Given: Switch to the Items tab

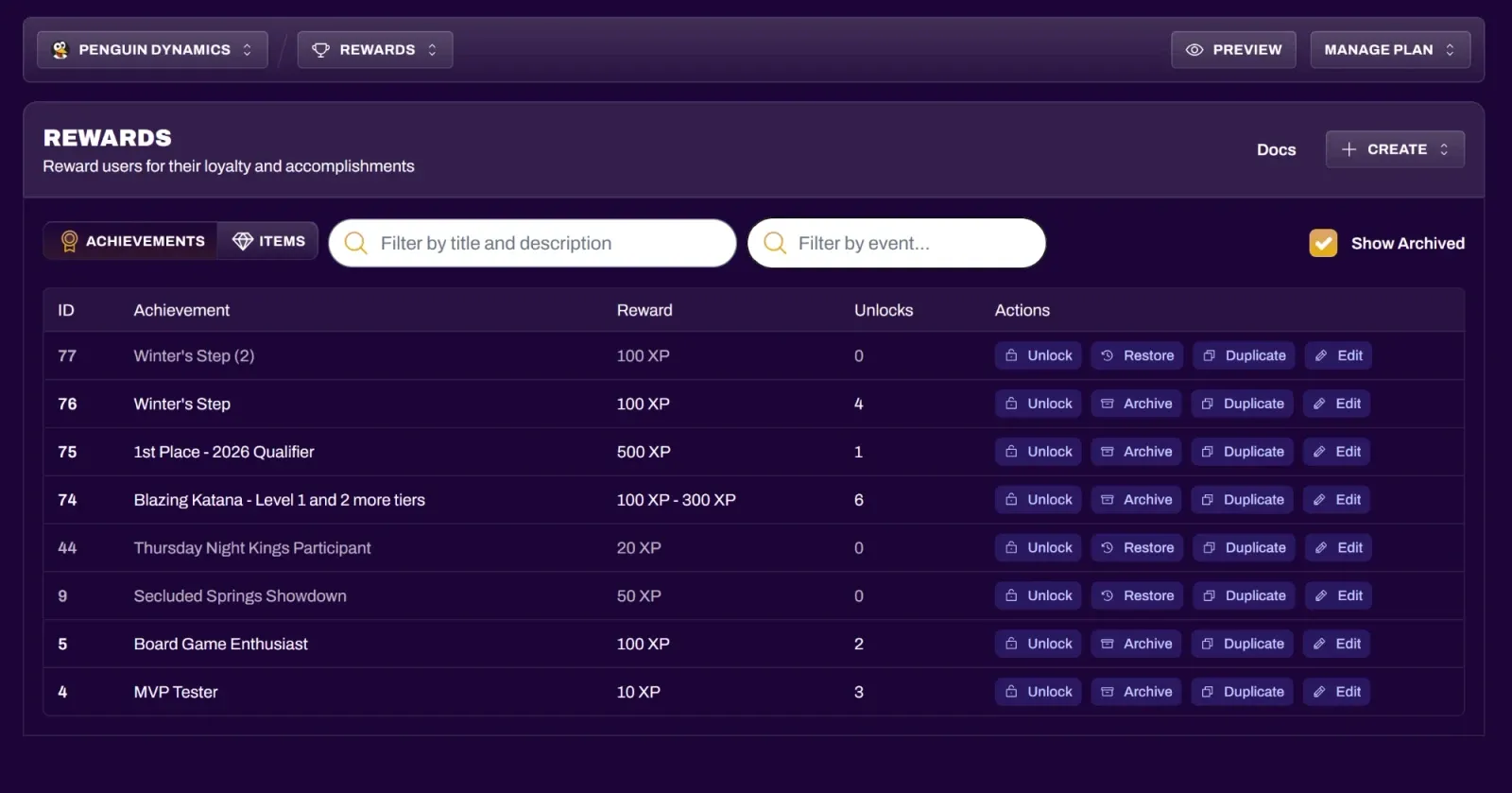Looking at the screenshot, I should 268,241.
